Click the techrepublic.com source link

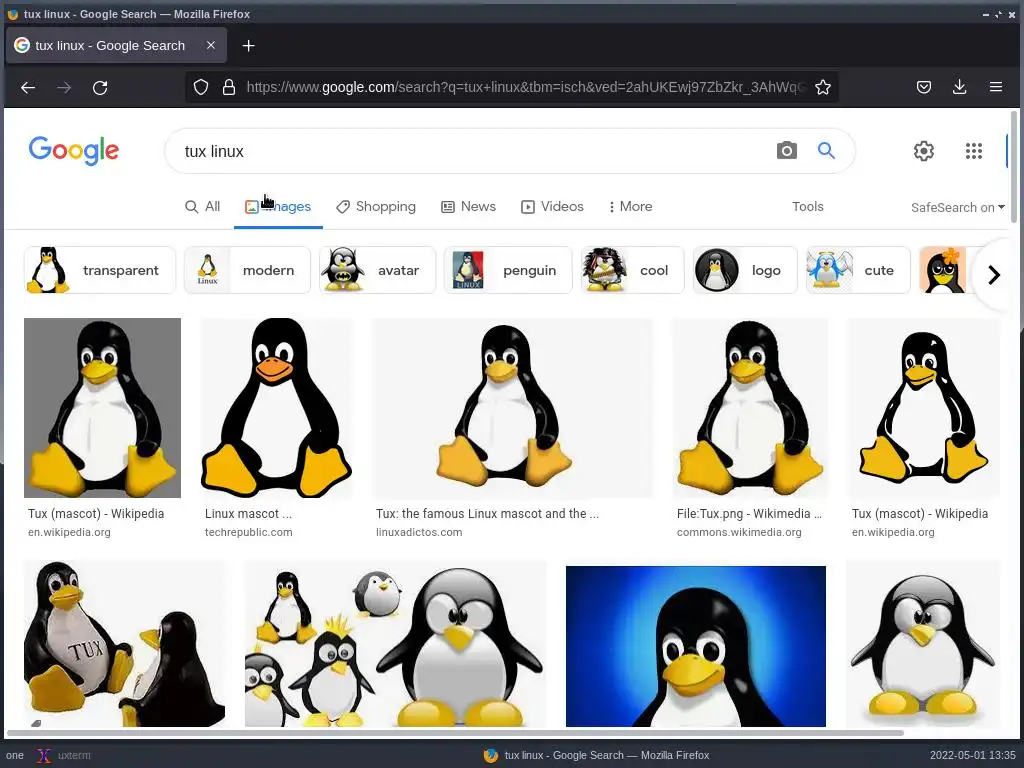point(249,532)
